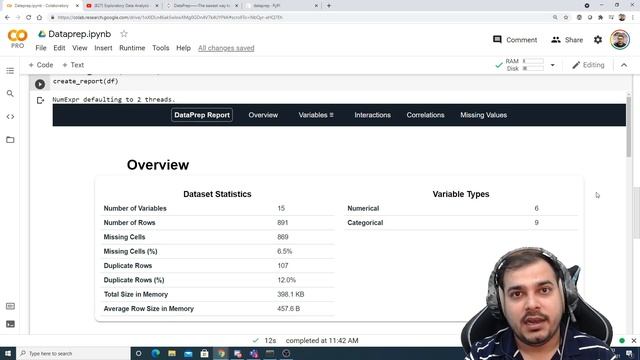This screenshot has width=640, height=360.
Task: Run the create_report cell
Action: [40, 84]
